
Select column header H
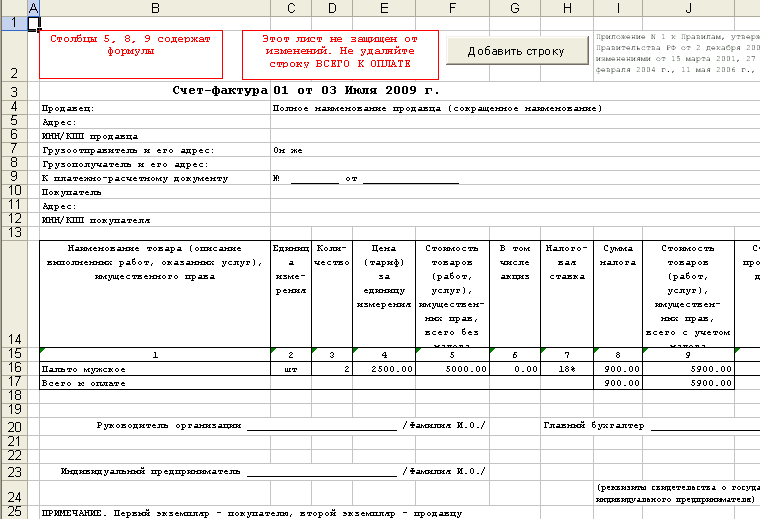tap(567, 8)
